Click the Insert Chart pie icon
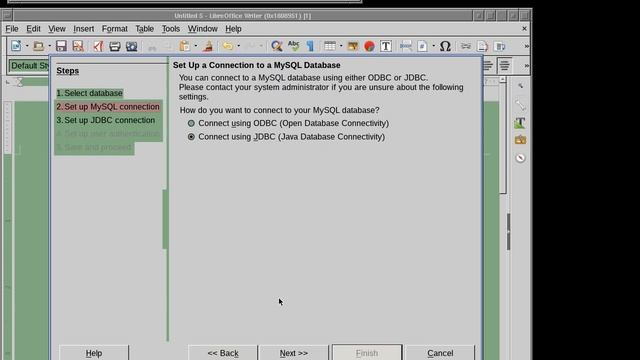Screen dimensions: 640x360 point(369,46)
